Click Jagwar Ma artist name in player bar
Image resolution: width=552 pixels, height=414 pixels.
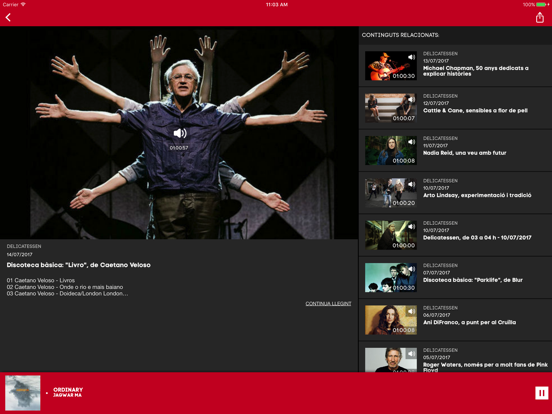(67, 395)
